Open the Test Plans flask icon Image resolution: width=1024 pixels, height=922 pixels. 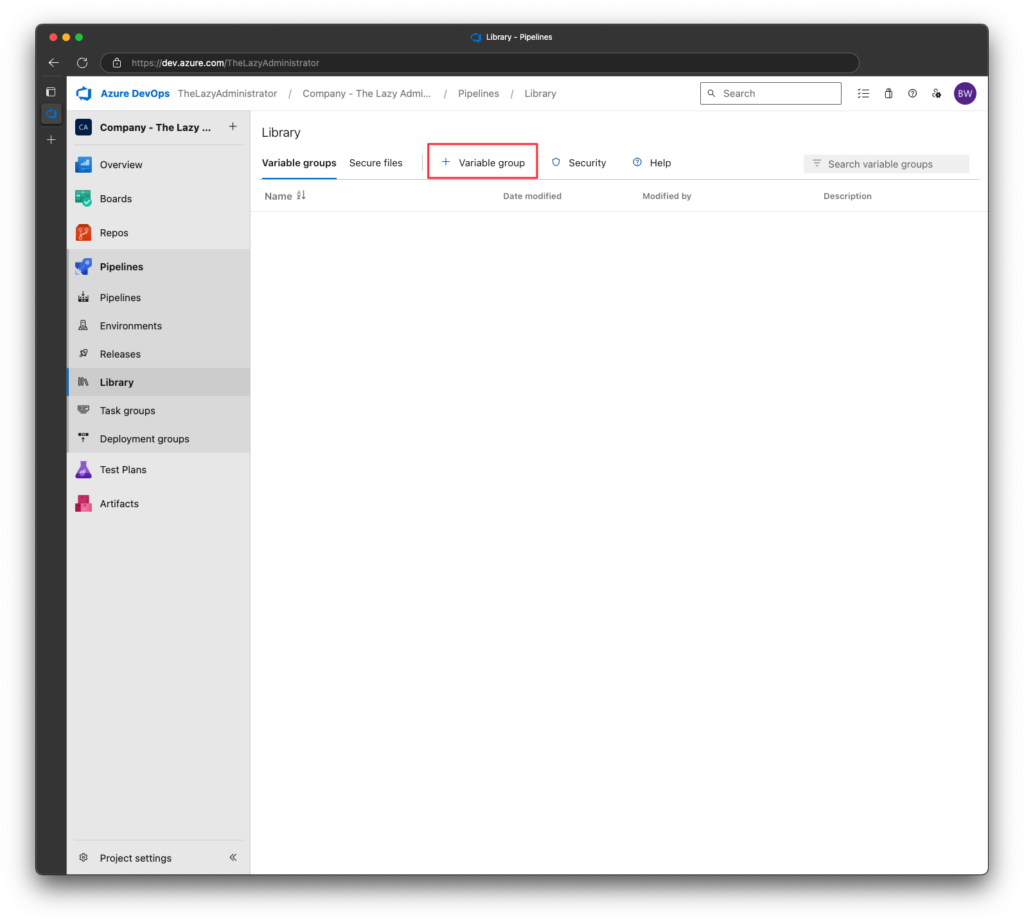(x=84, y=469)
